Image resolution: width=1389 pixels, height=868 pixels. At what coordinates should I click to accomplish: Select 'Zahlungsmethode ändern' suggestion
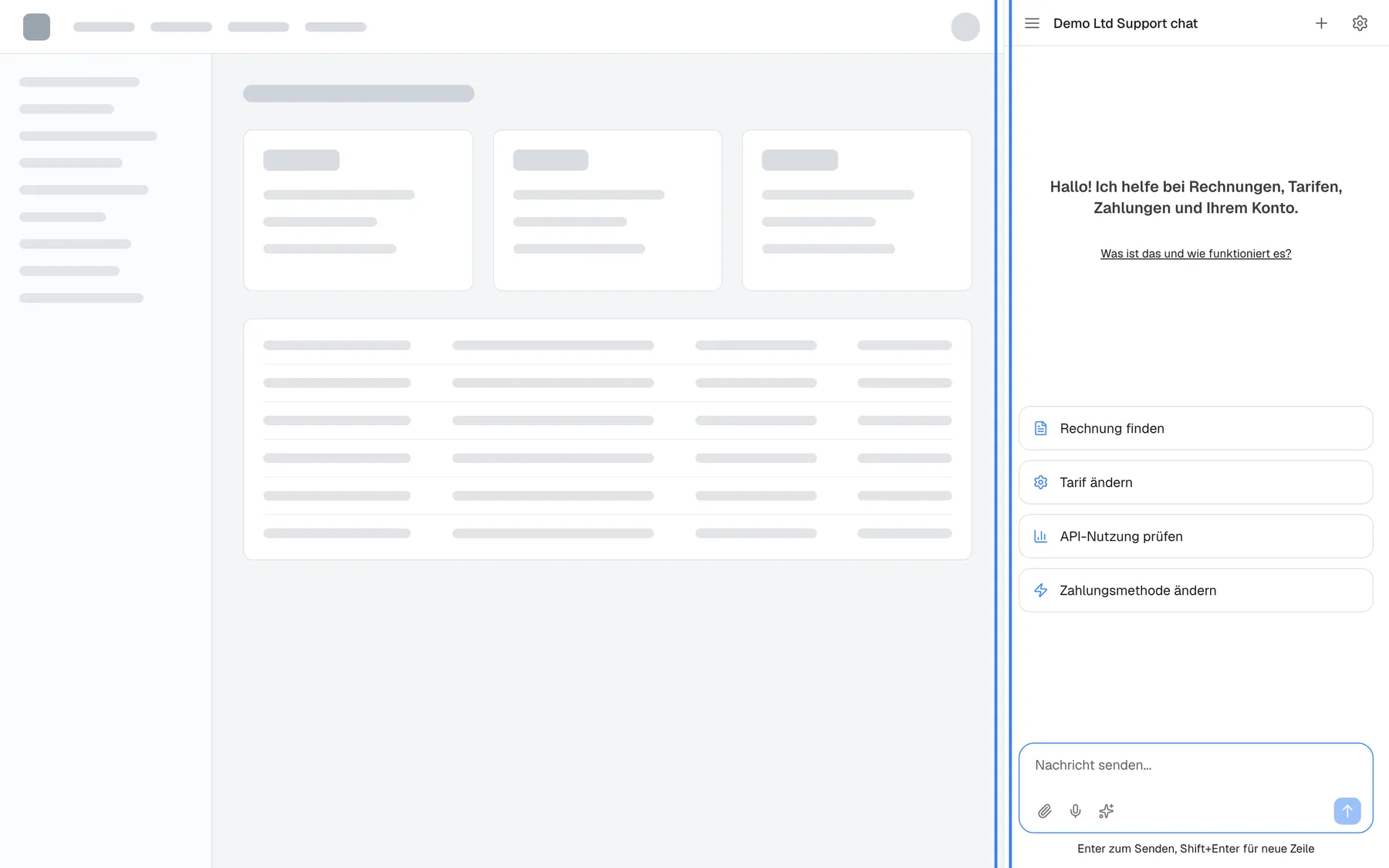coord(1195,590)
